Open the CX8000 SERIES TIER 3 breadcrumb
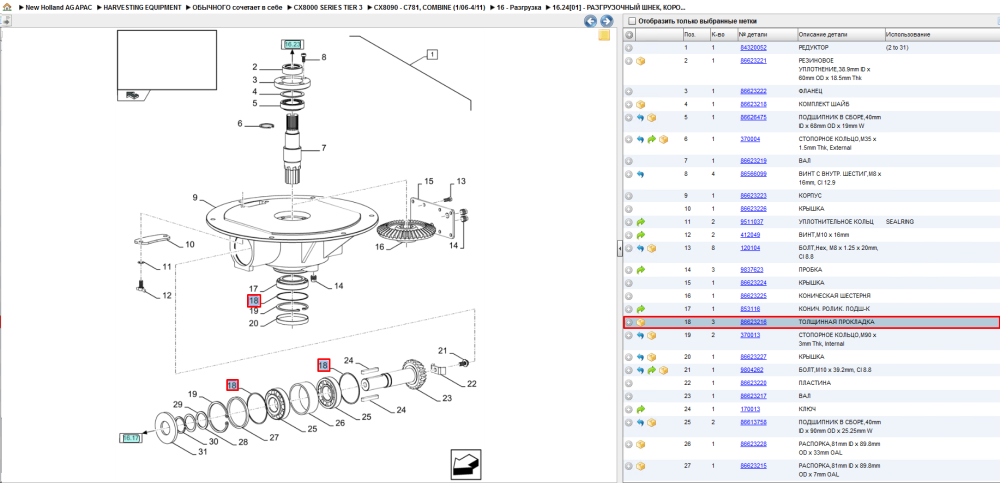This screenshot has width=1000, height=483. coord(328,8)
